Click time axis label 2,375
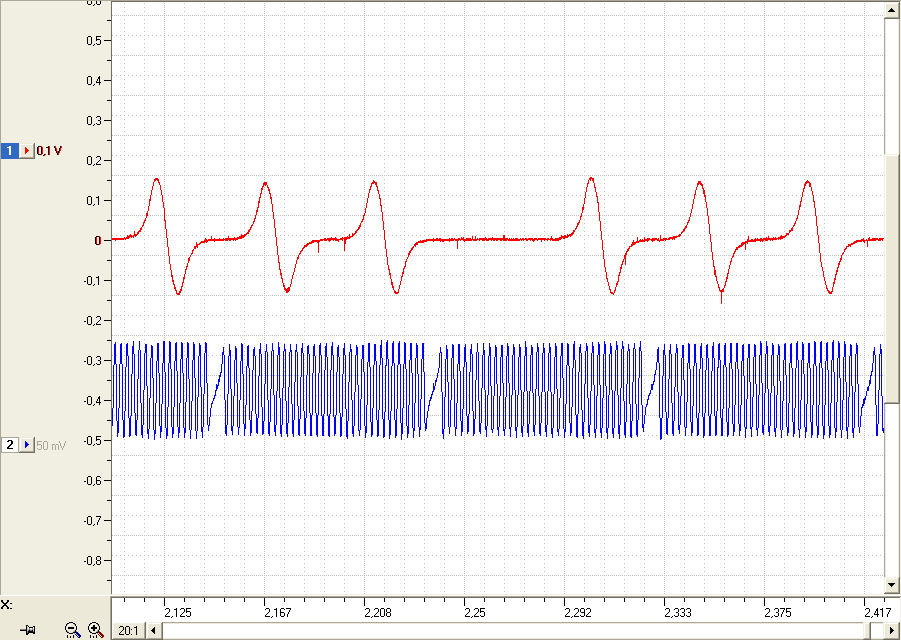This screenshot has height=640, width=901. (777, 612)
